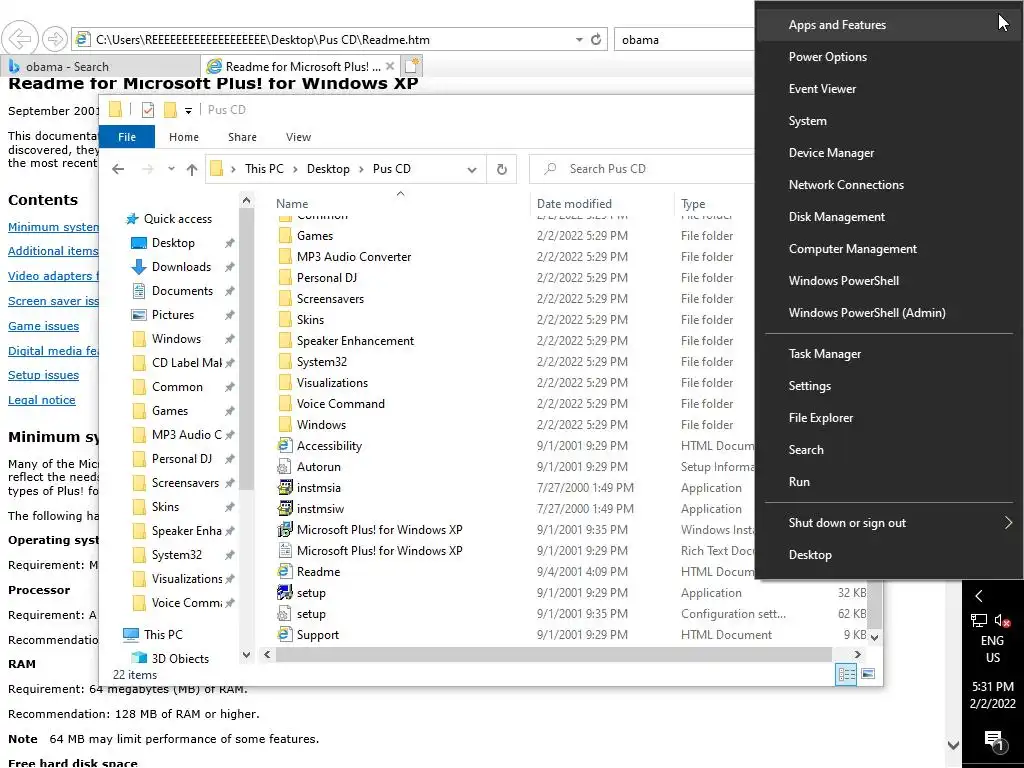Click the muted speaker volume icon

click(1002, 620)
